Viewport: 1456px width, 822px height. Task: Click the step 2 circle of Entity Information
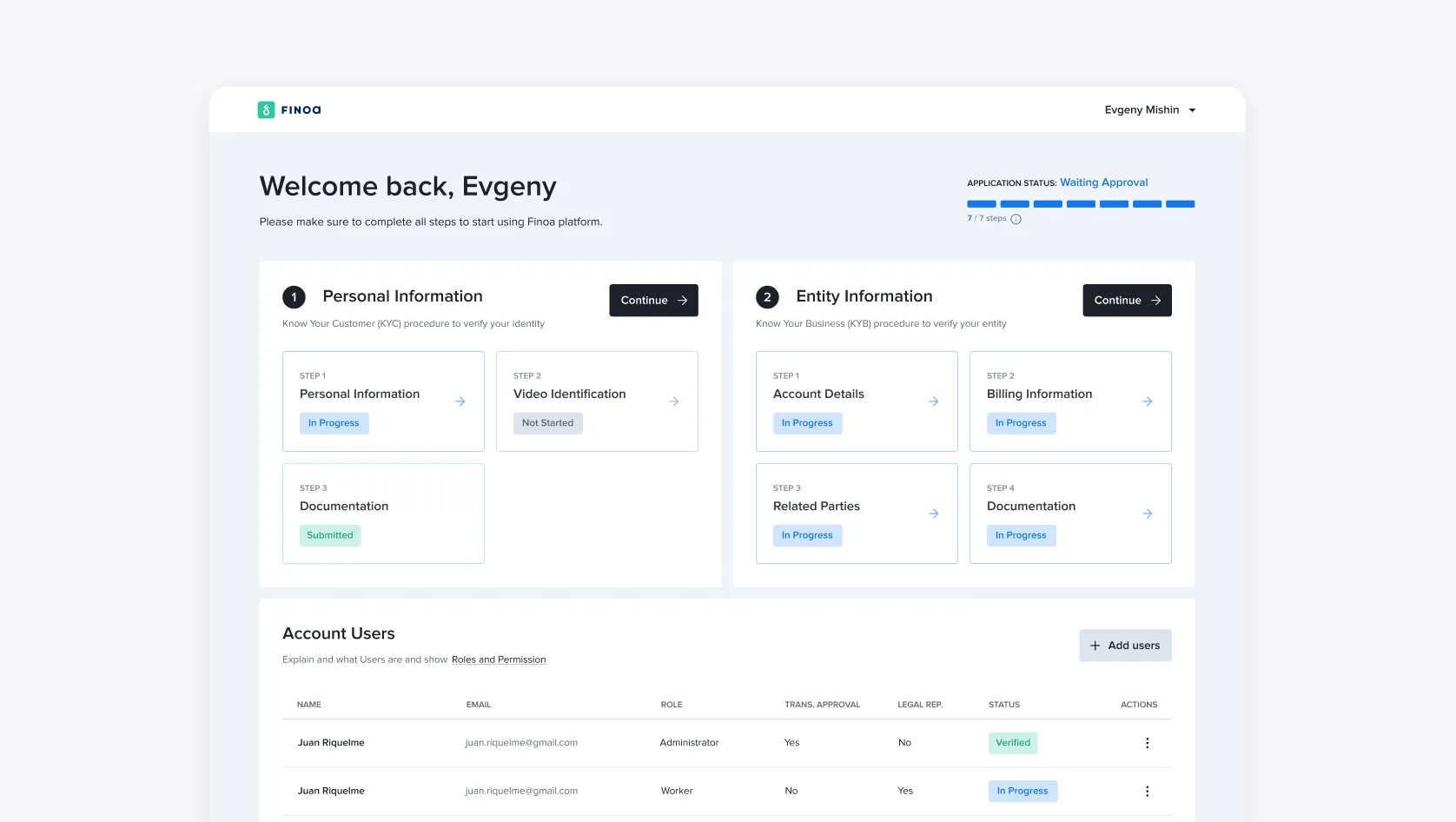point(767,297)
